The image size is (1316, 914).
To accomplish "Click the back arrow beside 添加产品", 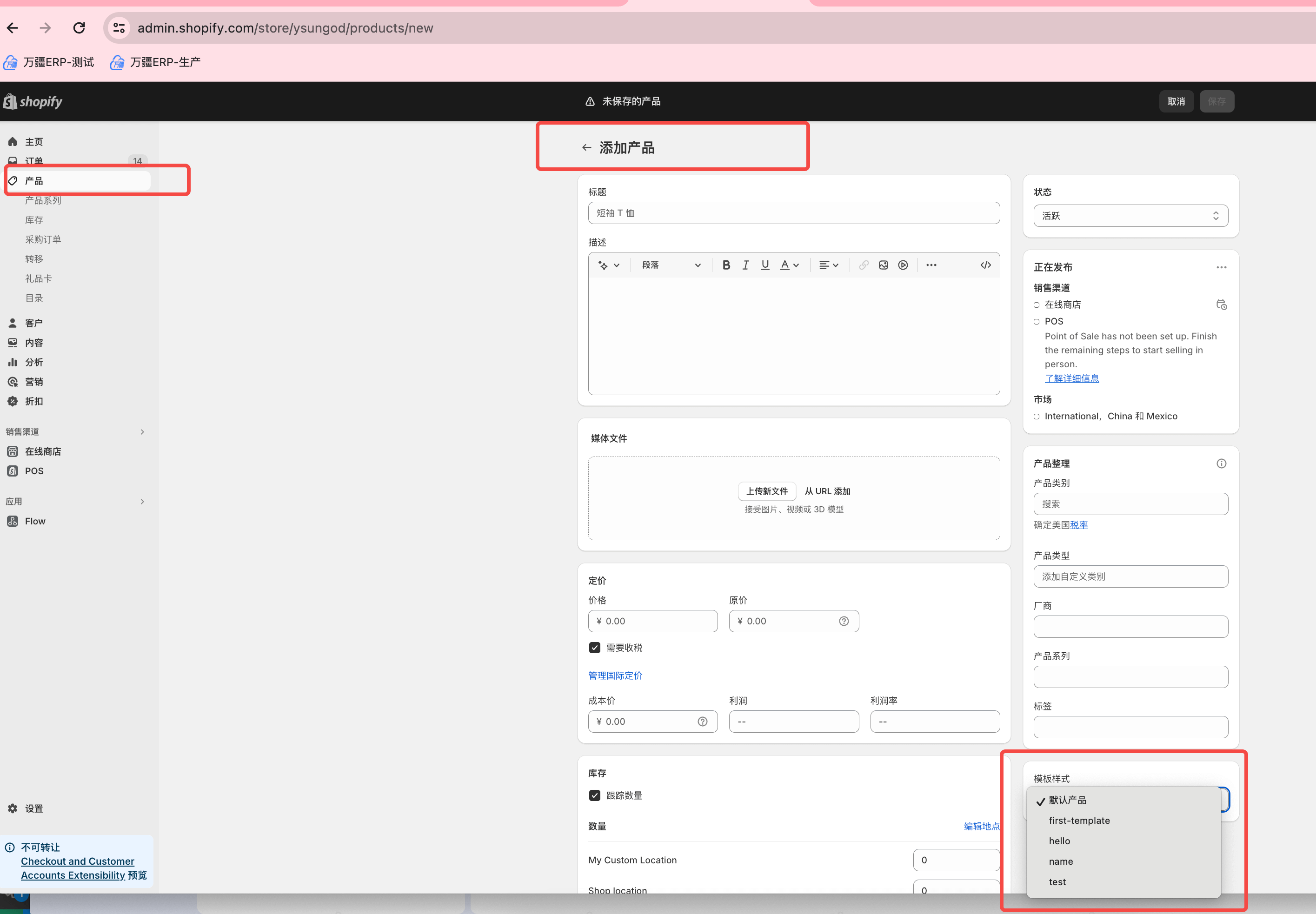I will pyautogui.click(x=586, y=148).
